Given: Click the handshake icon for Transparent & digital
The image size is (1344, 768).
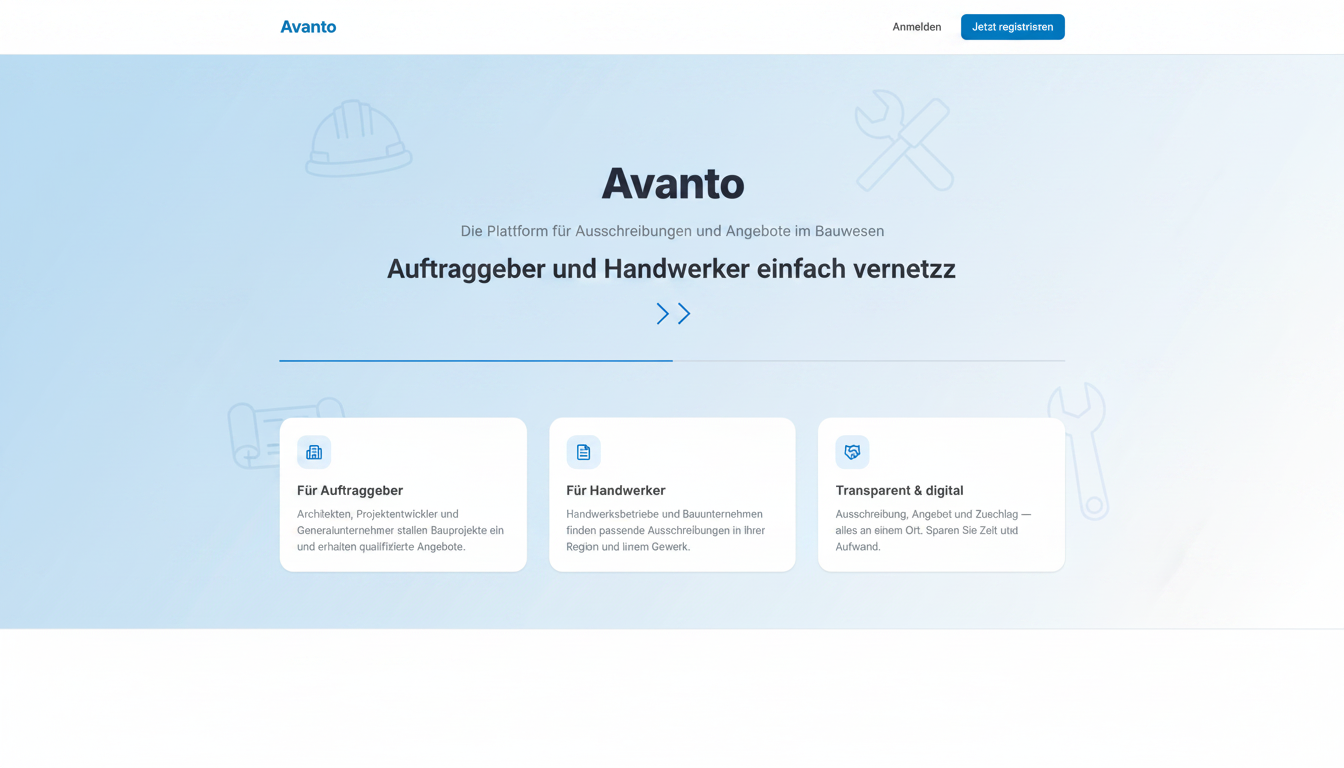Looking at the screenshot, I should tap(852, 452).
